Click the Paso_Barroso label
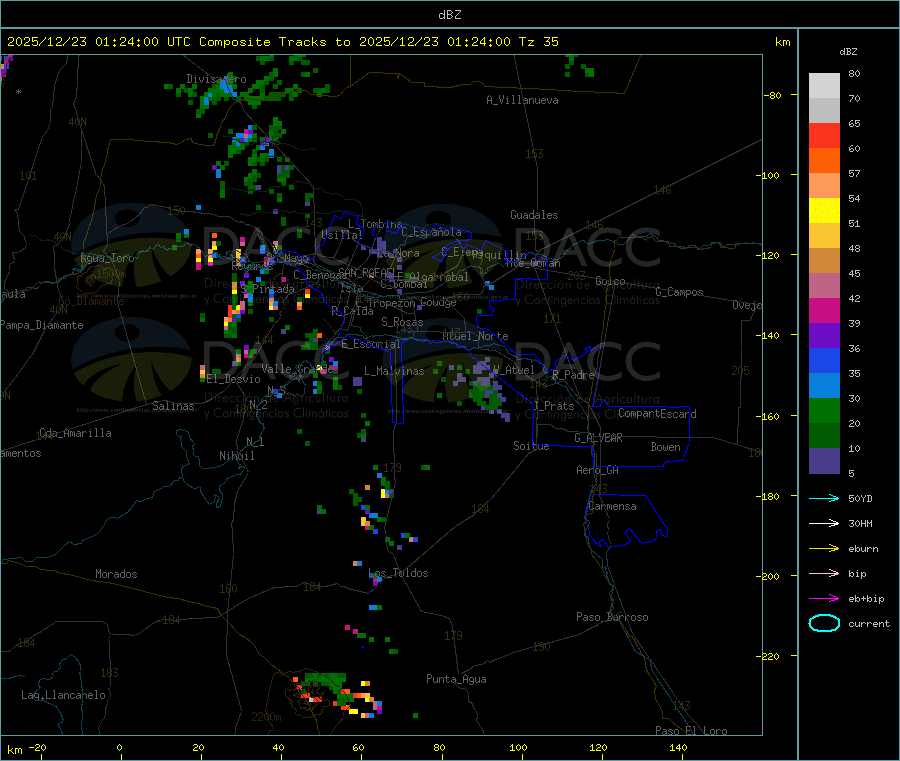This screenshot has height=761, width=900. coord(612,617)
